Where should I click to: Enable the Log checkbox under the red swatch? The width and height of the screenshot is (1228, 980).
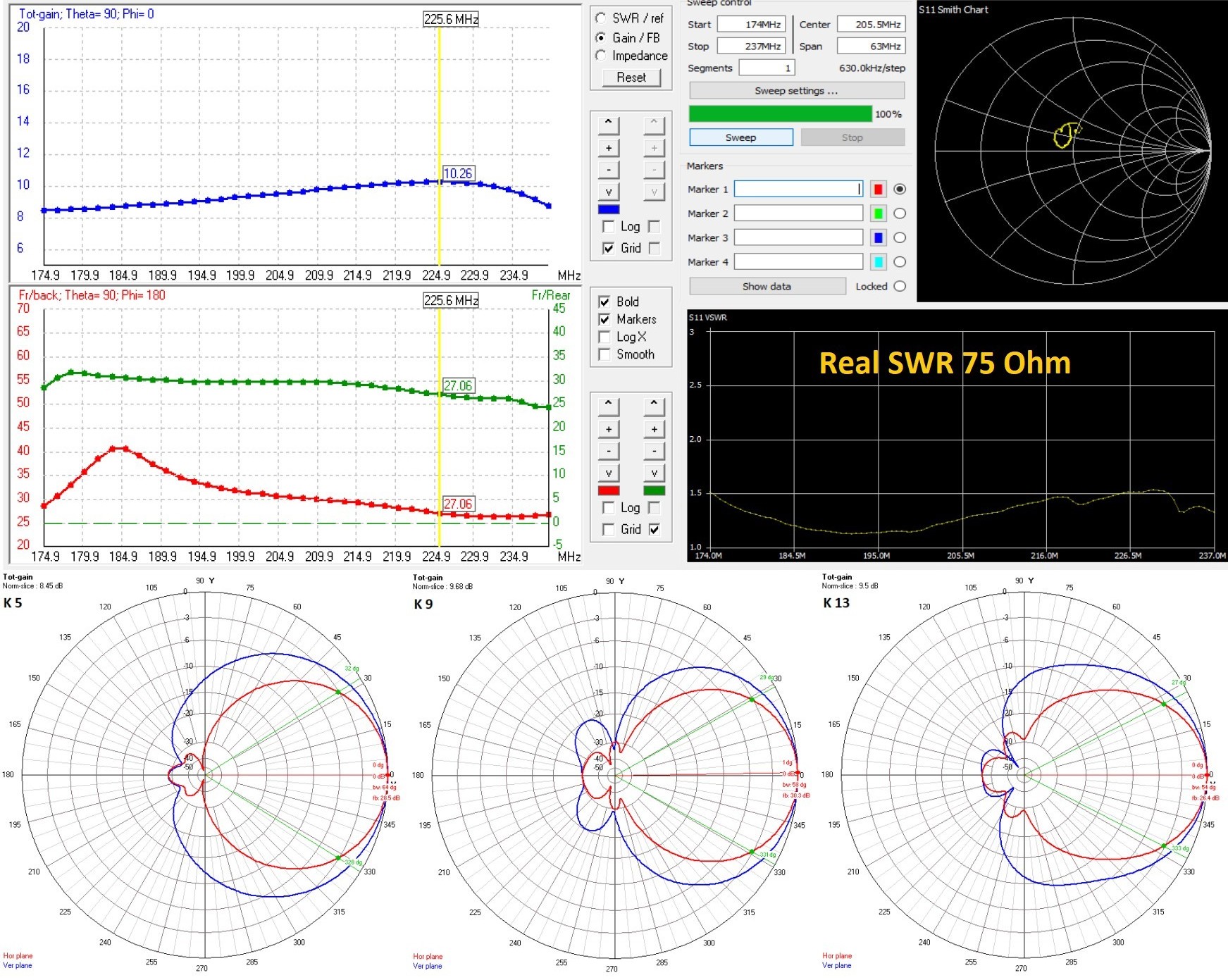tap(609, 507)
